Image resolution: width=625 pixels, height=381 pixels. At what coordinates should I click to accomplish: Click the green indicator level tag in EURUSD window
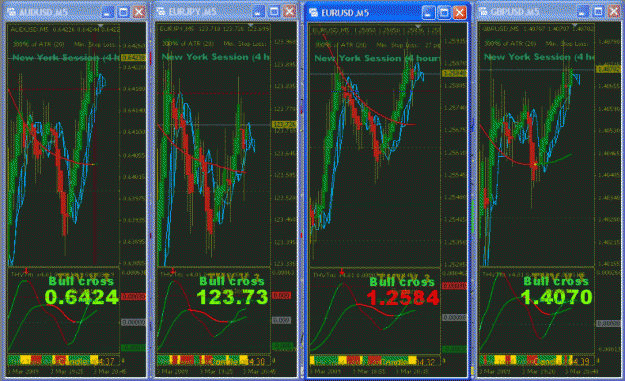(454, 350)
